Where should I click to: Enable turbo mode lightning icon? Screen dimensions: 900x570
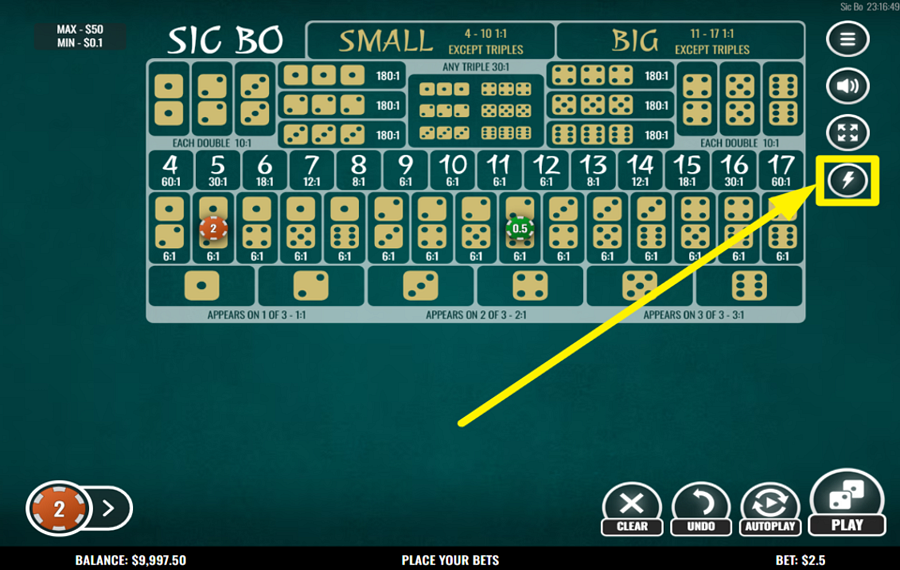[x=847, y=180]
